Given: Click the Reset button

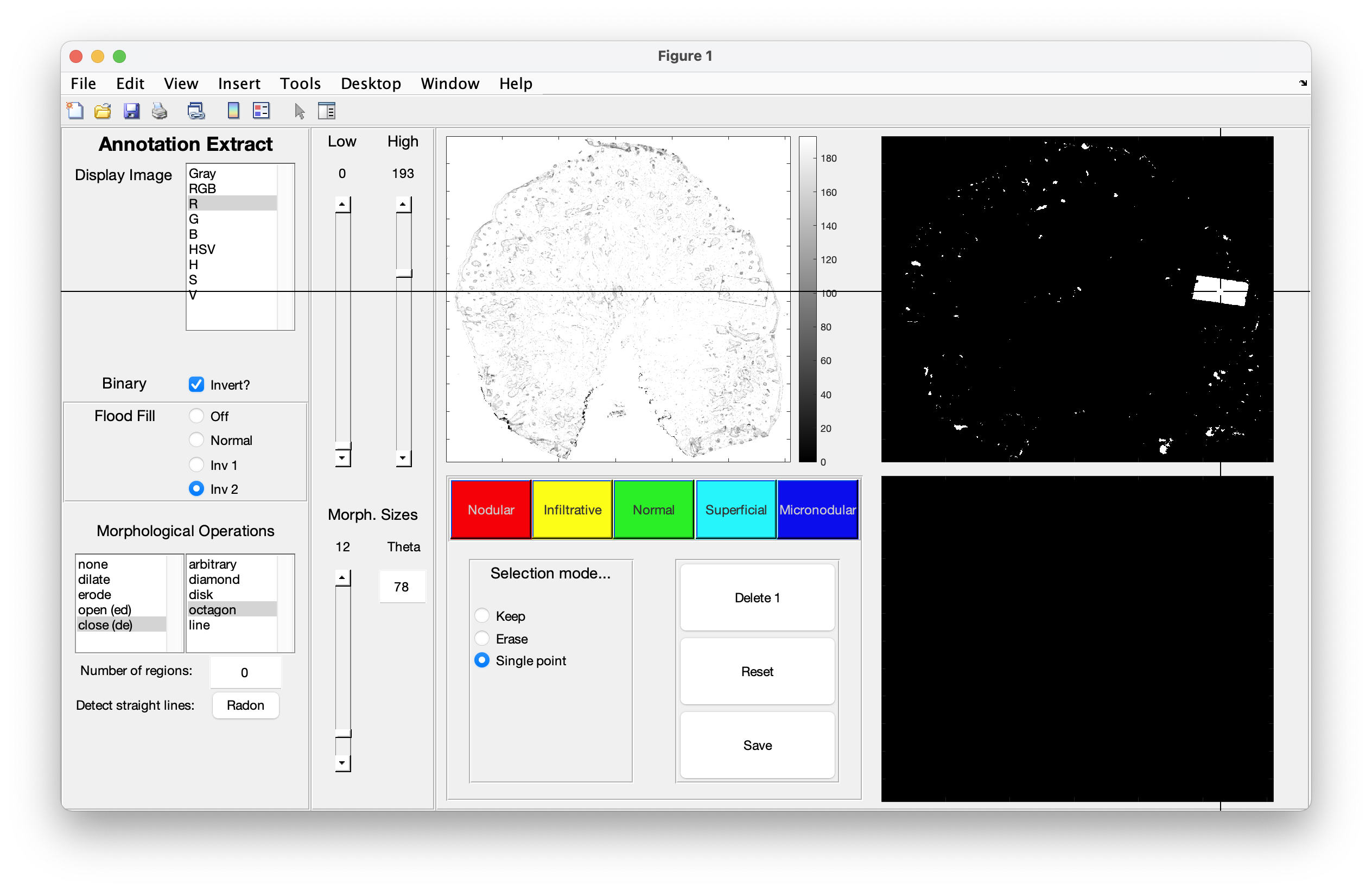Looking at the screenshot, I should tap(757, 671).
